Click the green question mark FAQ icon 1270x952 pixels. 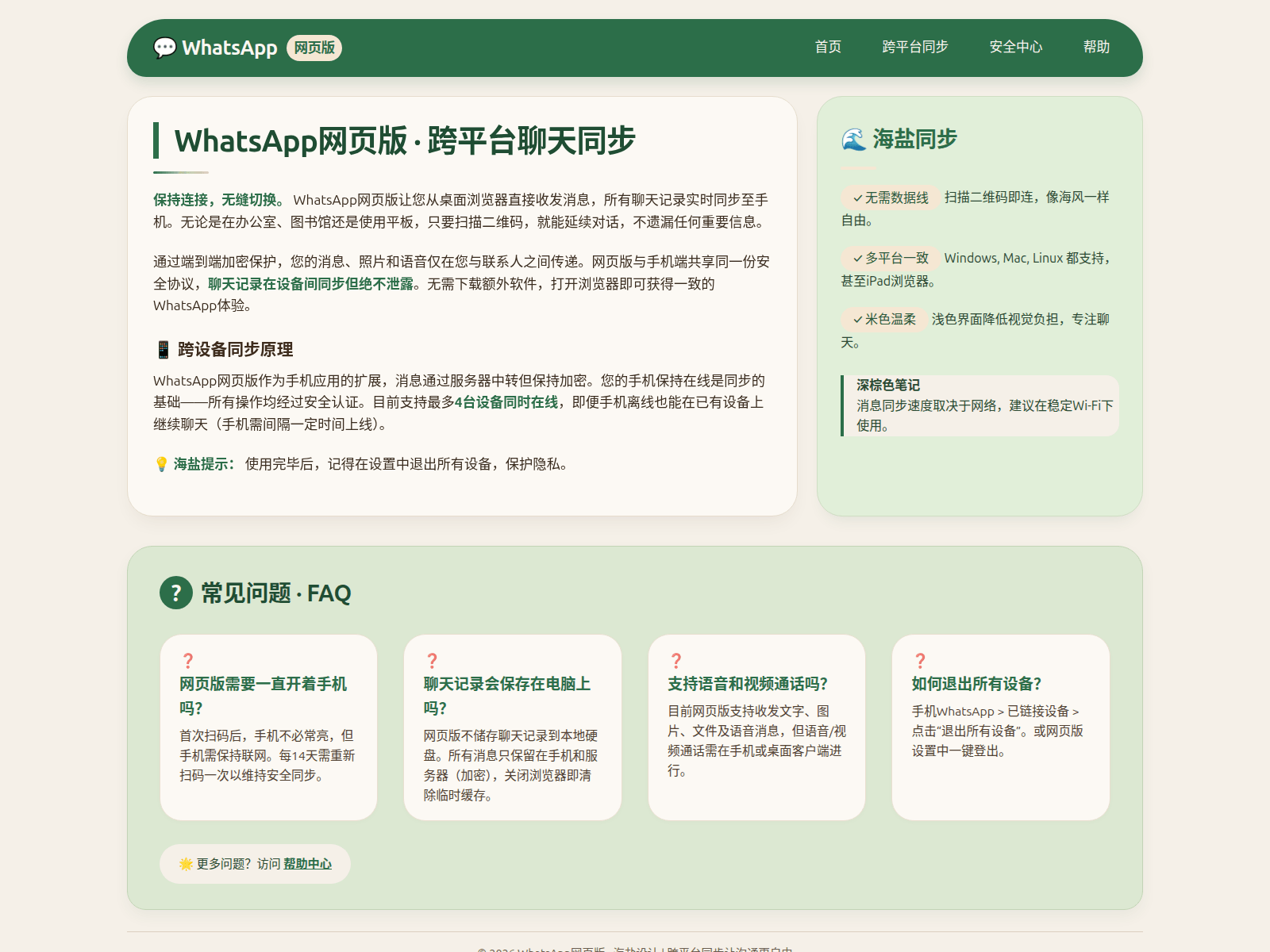click(176, 593)
